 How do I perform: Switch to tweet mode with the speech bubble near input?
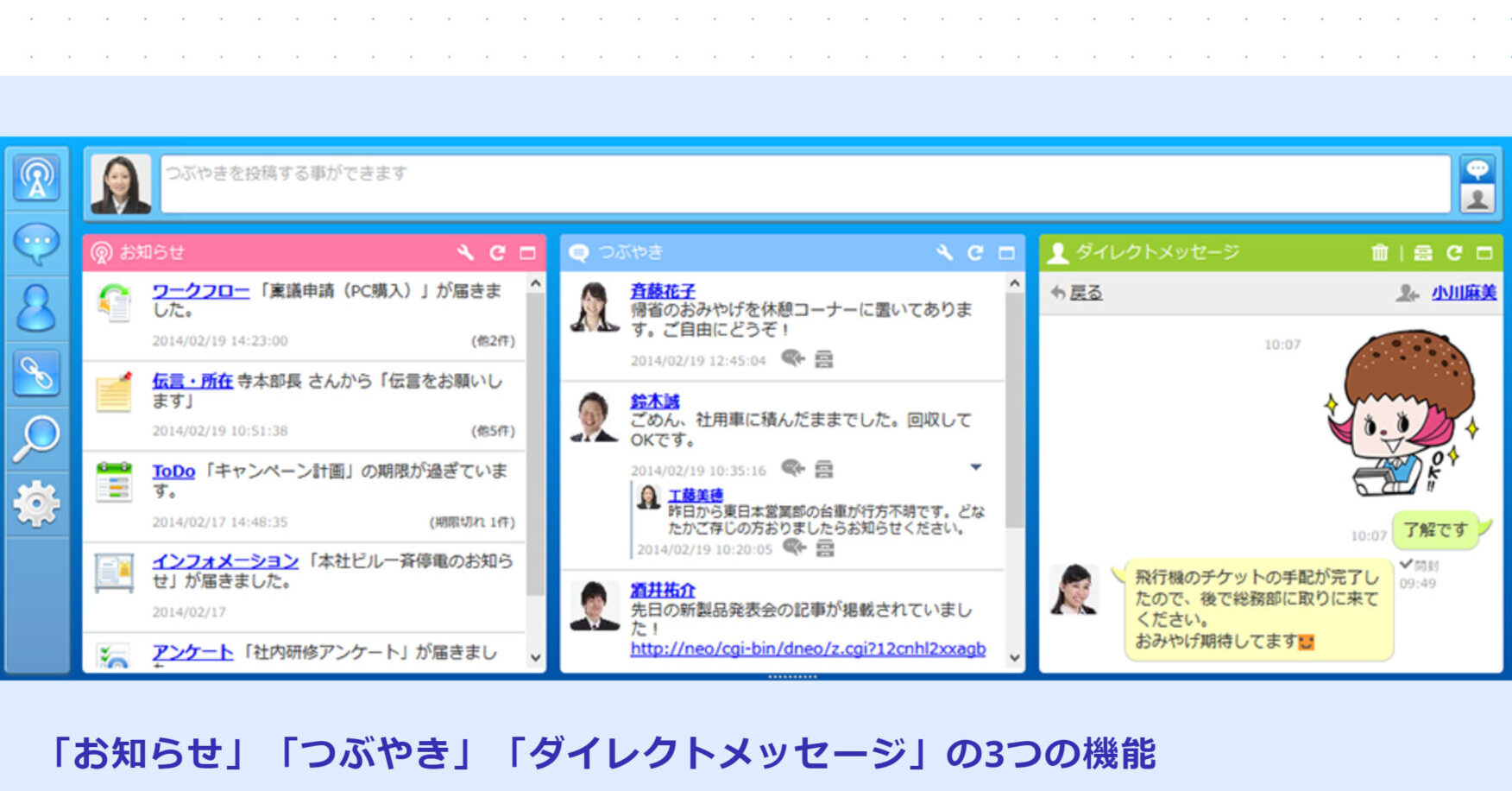[1478, 169]
